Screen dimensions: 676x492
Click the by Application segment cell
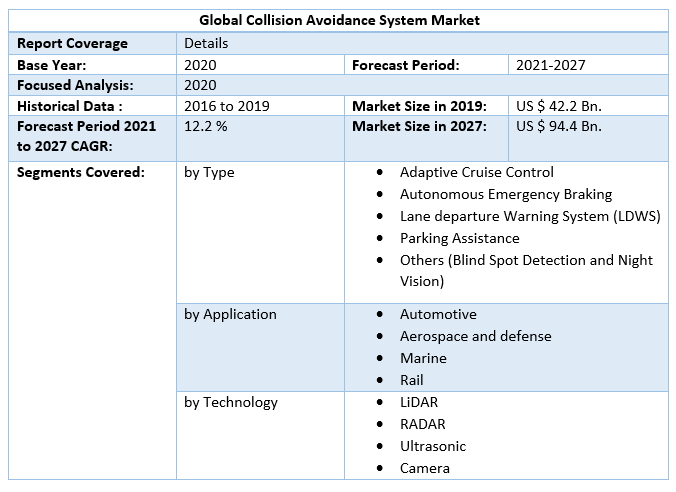[230, 314]
